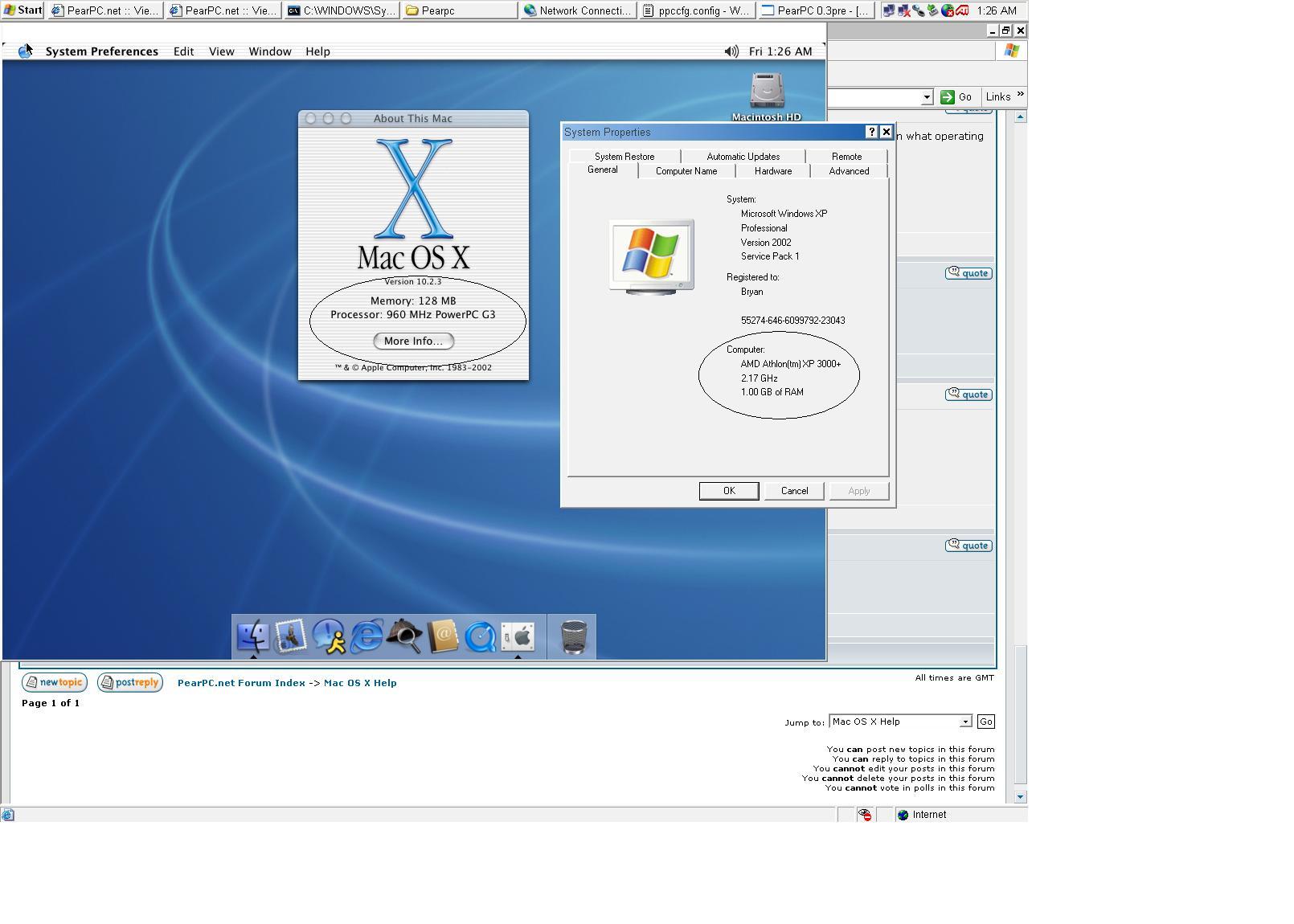This screenshot has width=1294, height=924.
Task: Open the PearPC.net Forum Index link
Action: pyautogui.click(x=241, y=683)
